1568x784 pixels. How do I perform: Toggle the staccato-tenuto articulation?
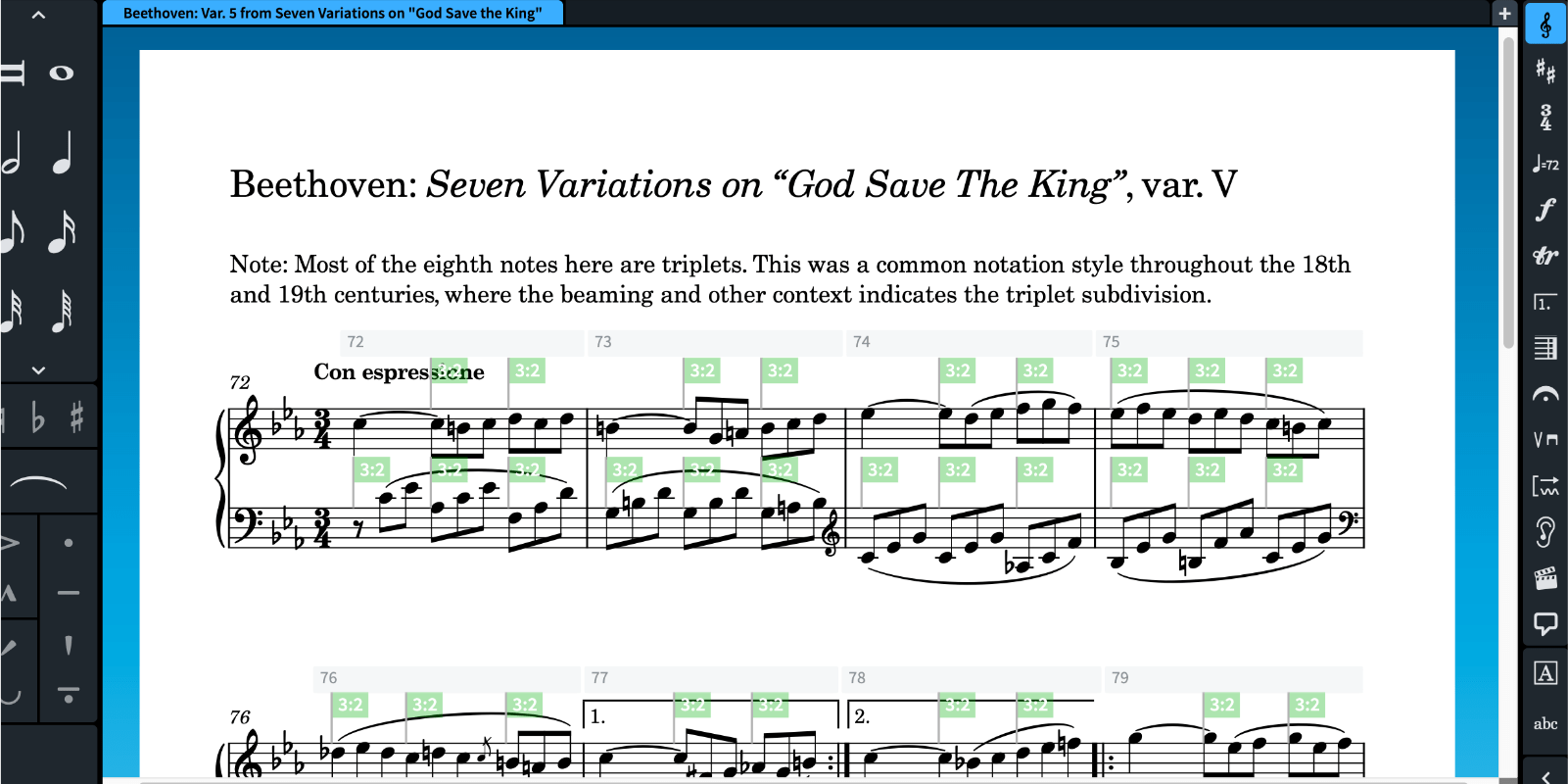[69, 695]
